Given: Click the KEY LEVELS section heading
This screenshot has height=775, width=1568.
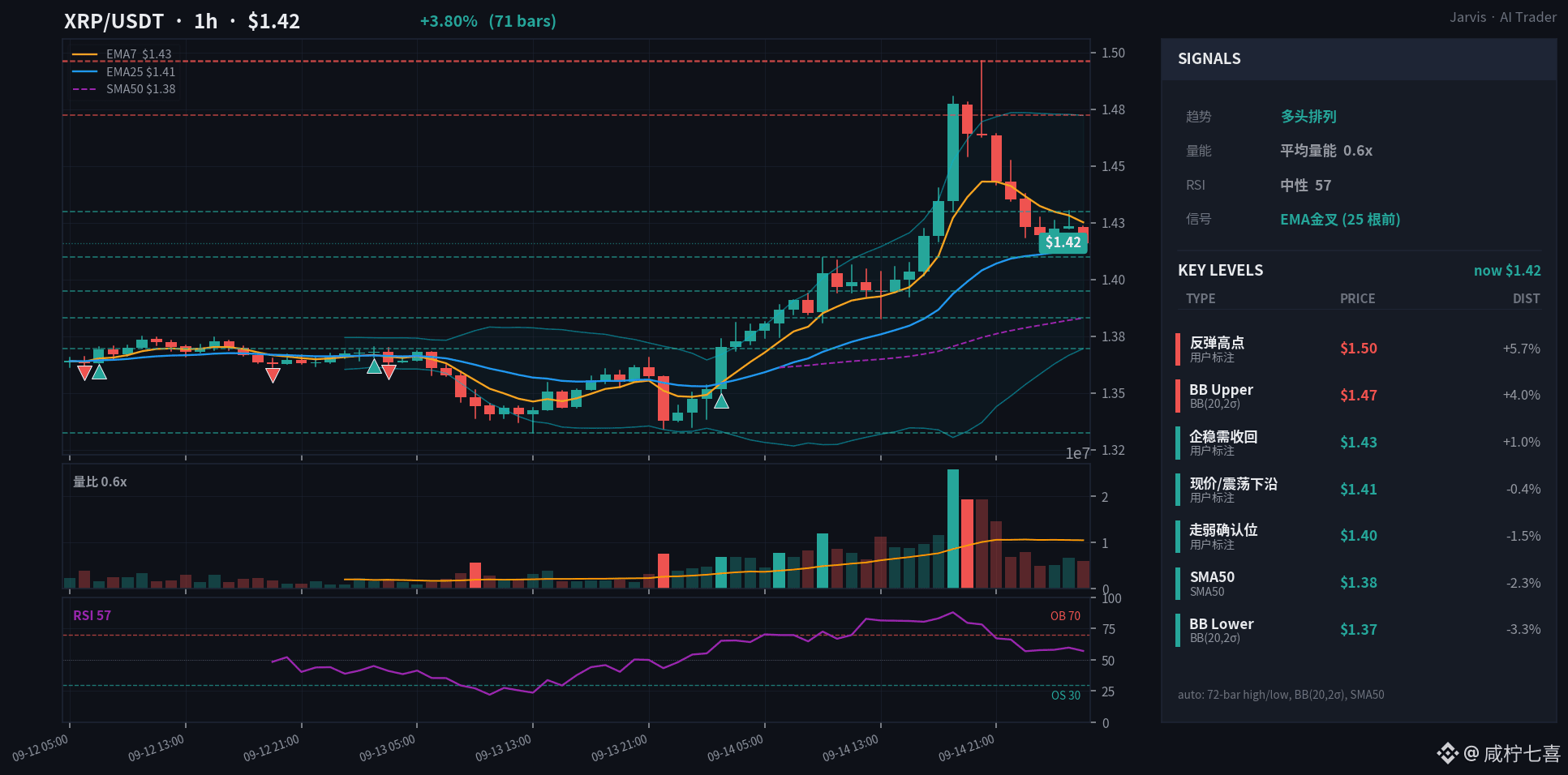Looking at the screenshot, I should (x=1220, y=271).
